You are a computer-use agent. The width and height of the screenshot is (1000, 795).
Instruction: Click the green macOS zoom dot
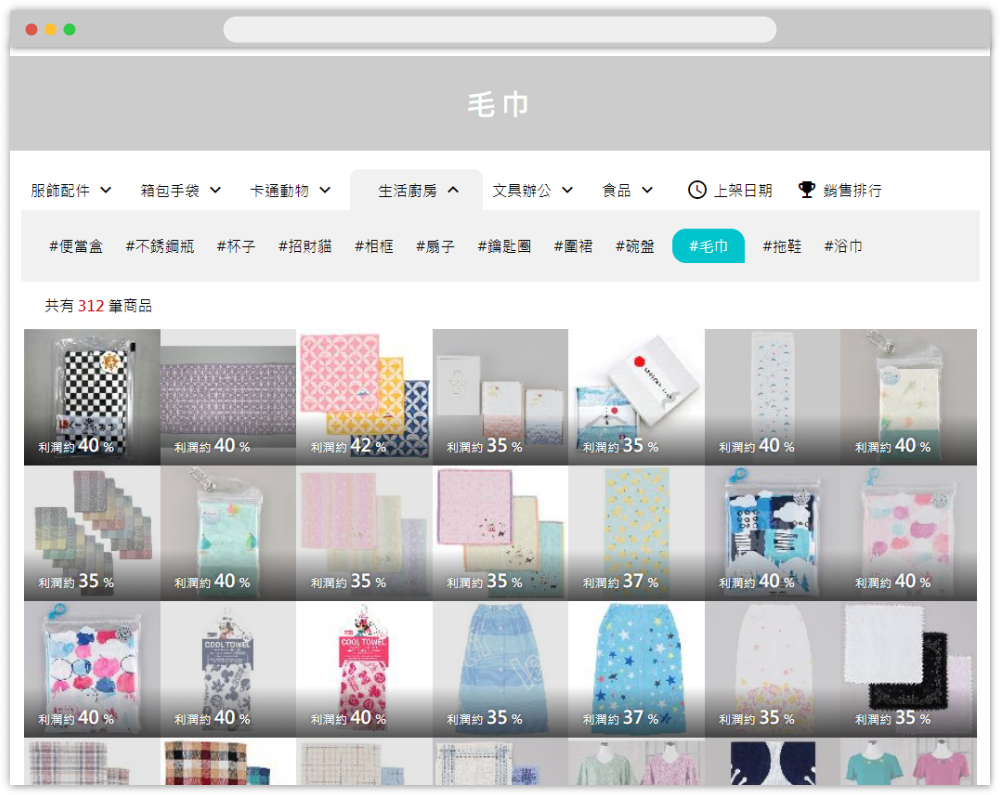coord(70,29)
